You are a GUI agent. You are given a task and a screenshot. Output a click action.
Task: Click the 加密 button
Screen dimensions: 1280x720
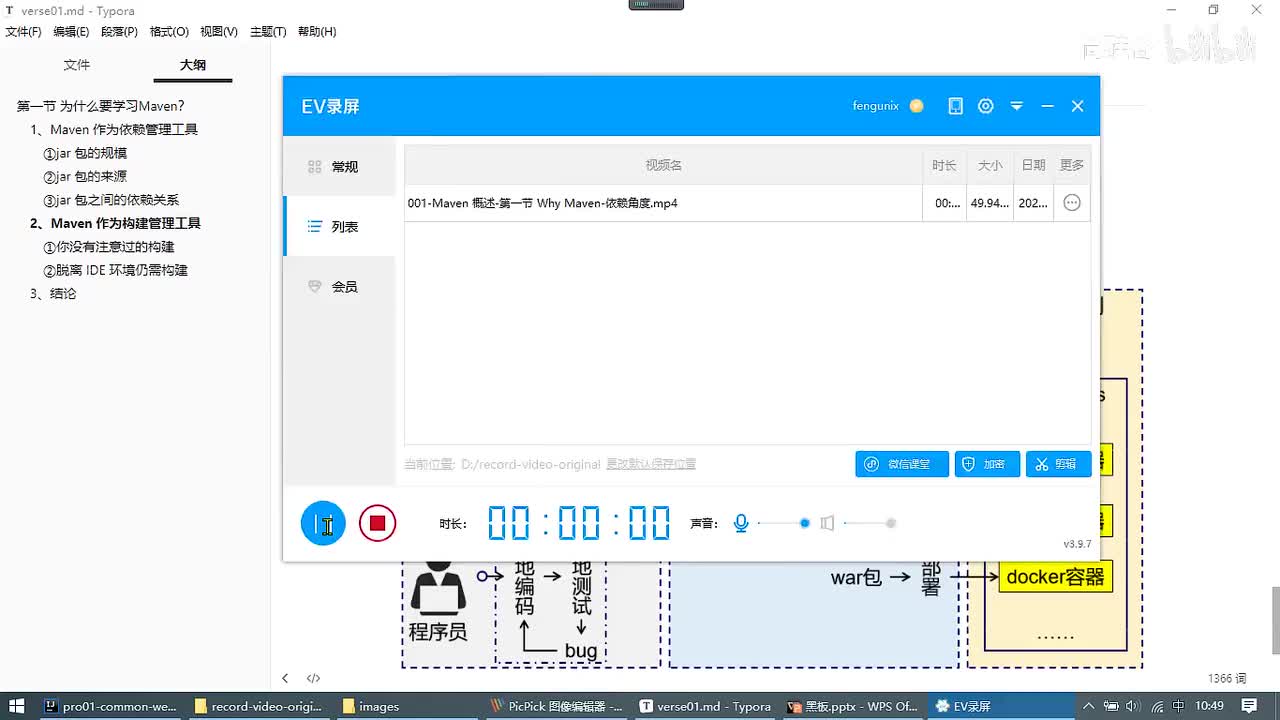click(987, 464)
